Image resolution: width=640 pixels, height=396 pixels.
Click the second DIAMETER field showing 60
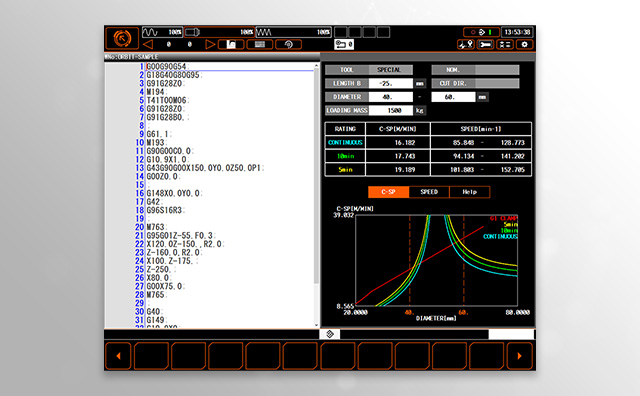click(453, 97)
